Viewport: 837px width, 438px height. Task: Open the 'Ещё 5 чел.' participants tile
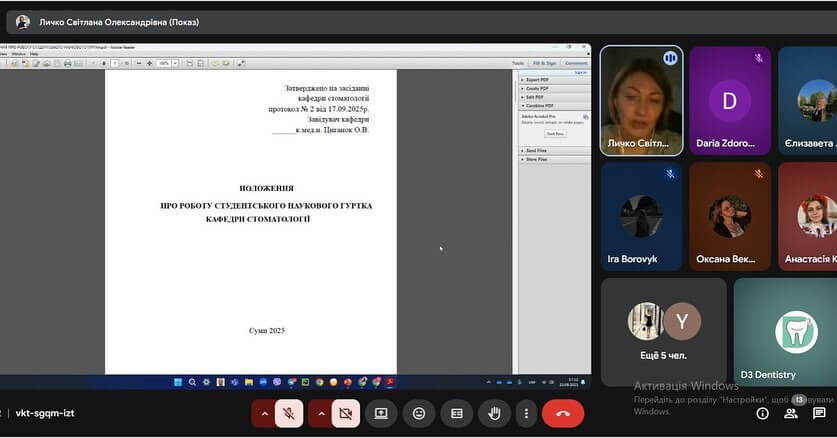pyautogui.click(x=663, y=332)
